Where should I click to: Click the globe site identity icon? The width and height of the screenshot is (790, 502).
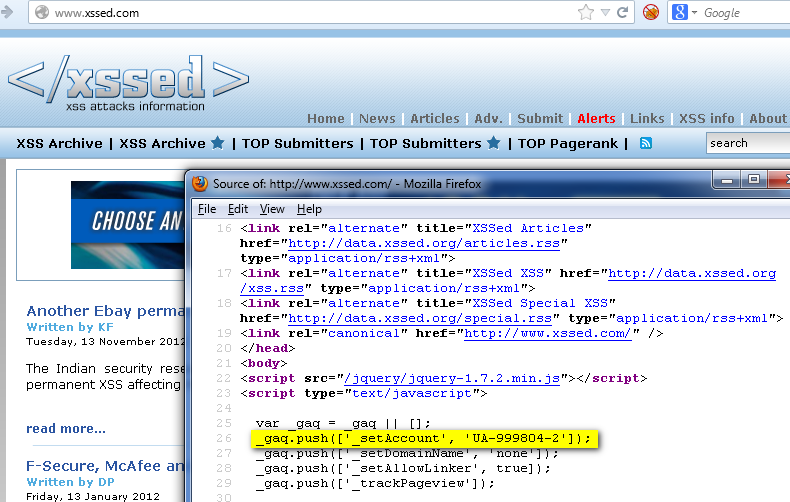click(42, 12)
